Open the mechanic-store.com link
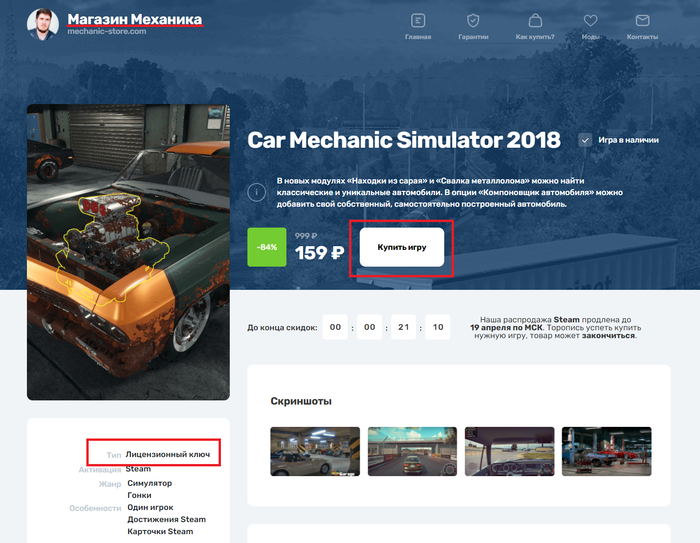 coord(107,31)
